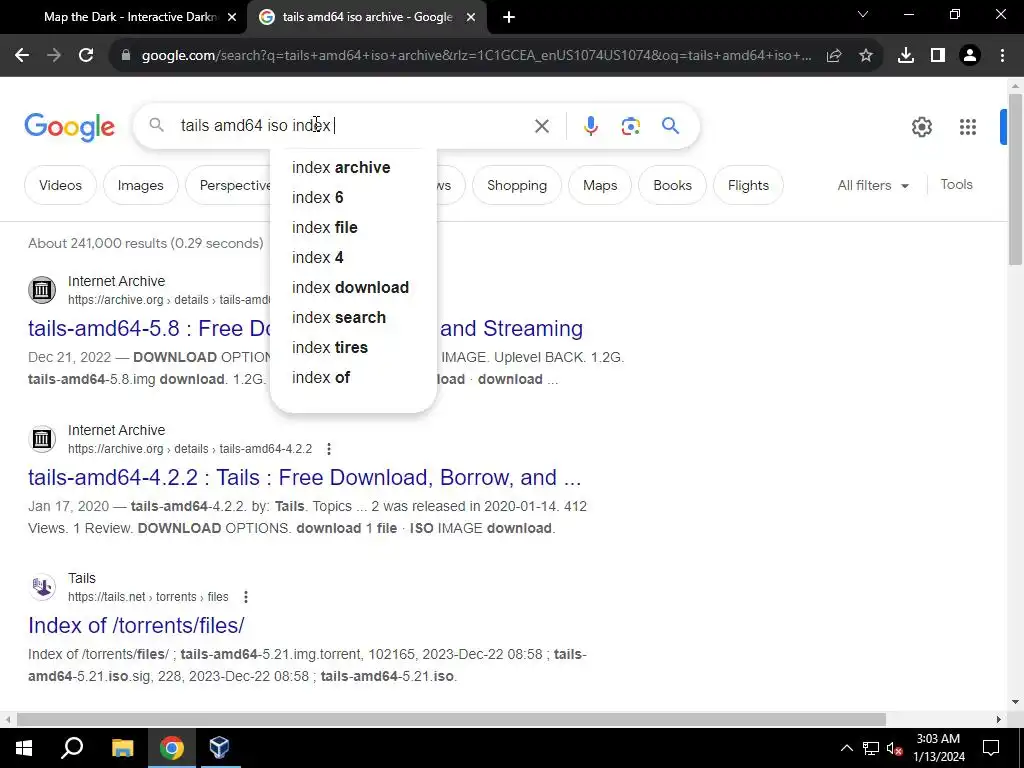Share this page from the address bar

click(x=834, y=56)
